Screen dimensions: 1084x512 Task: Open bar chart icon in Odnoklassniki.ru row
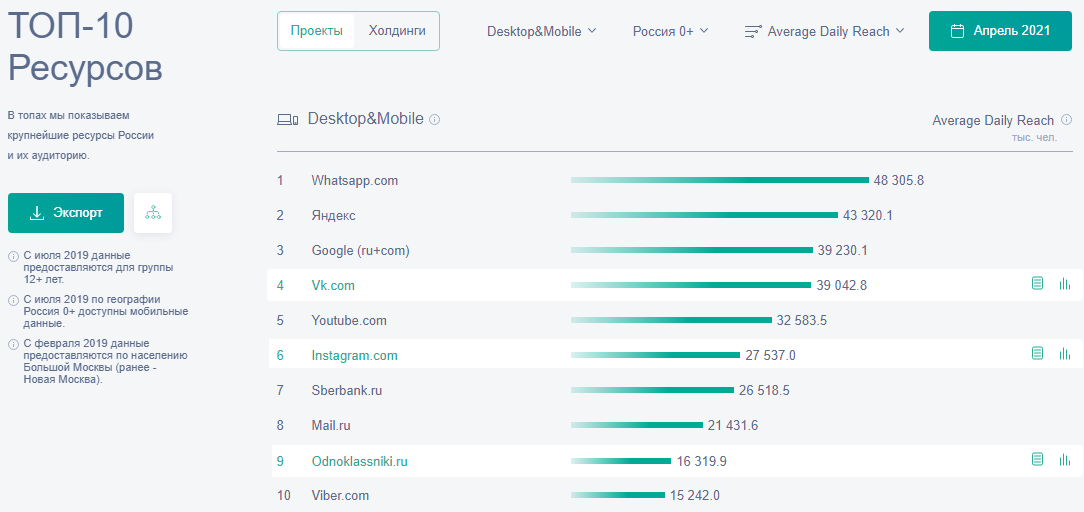1065,459
